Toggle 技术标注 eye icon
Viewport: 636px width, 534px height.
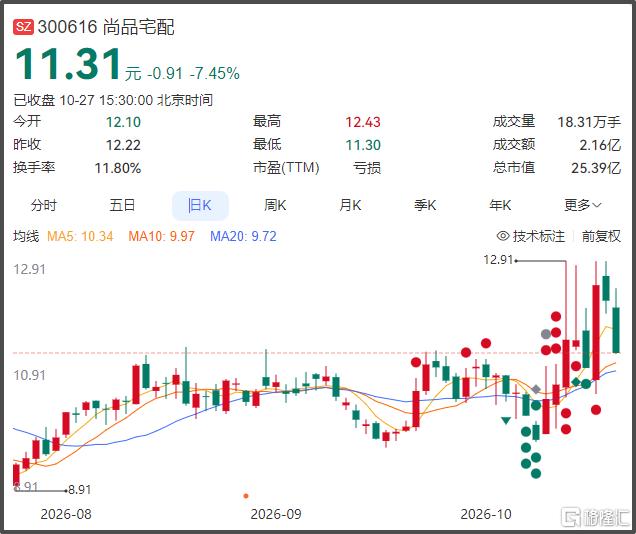click(x=503, y=236)
